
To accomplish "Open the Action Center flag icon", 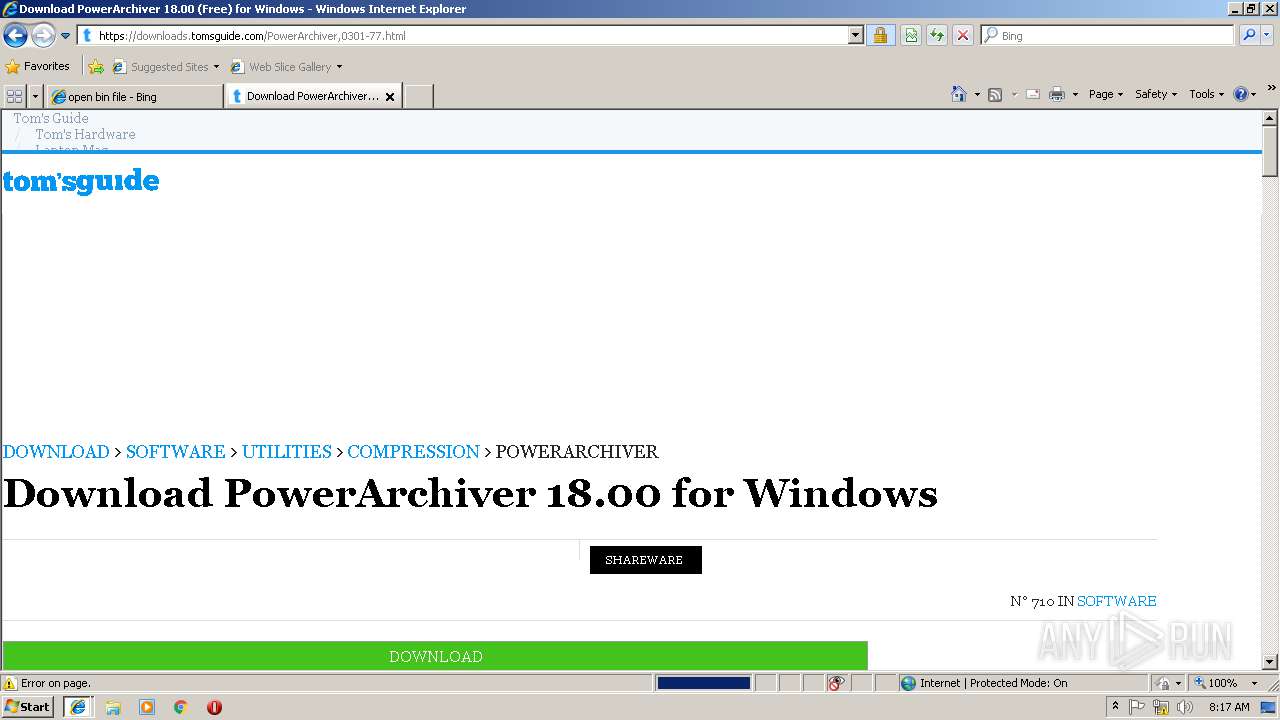I will (x=1138, y=707).
